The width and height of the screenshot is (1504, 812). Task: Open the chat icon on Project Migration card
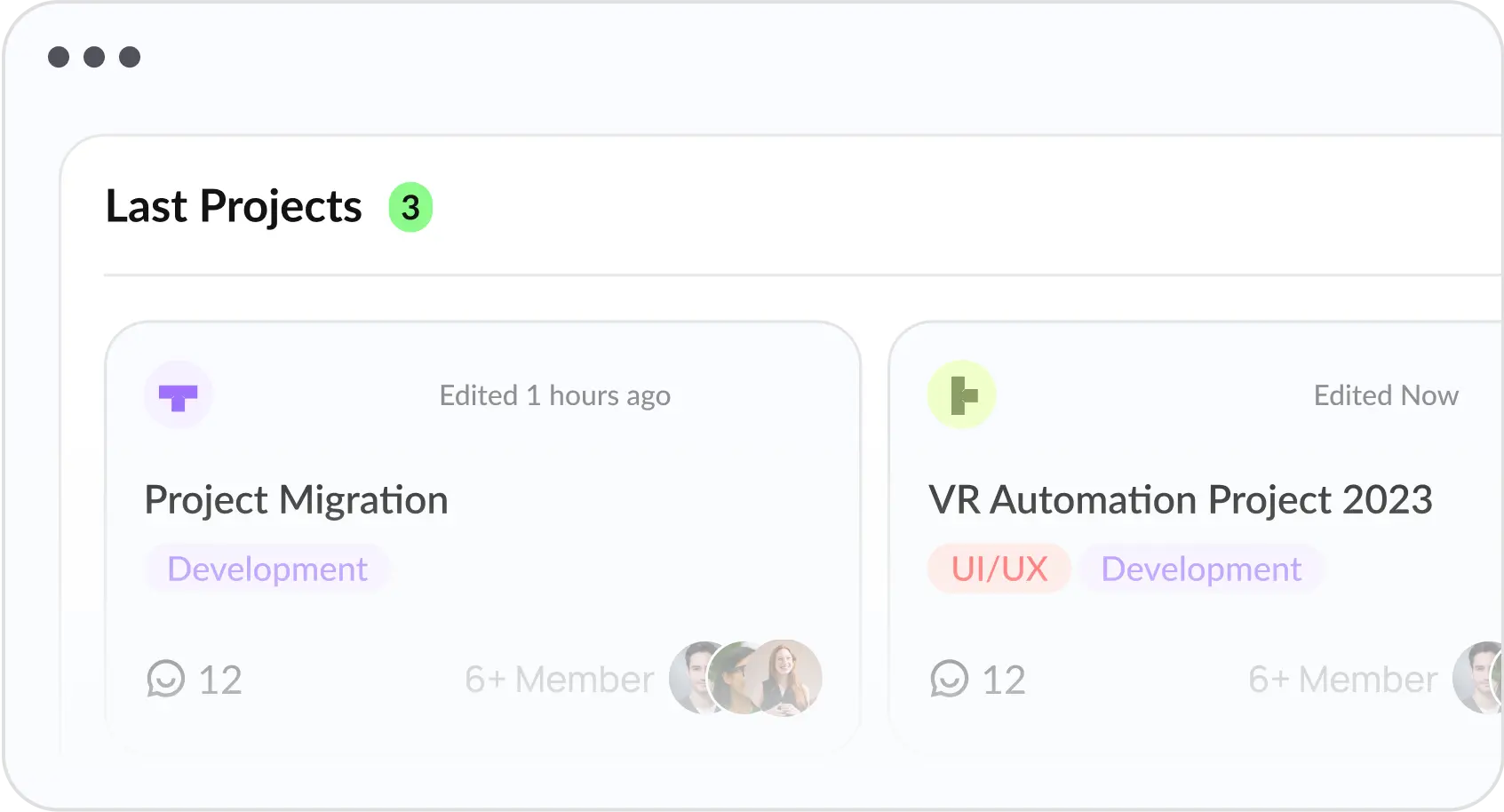[x=165, y=679]
